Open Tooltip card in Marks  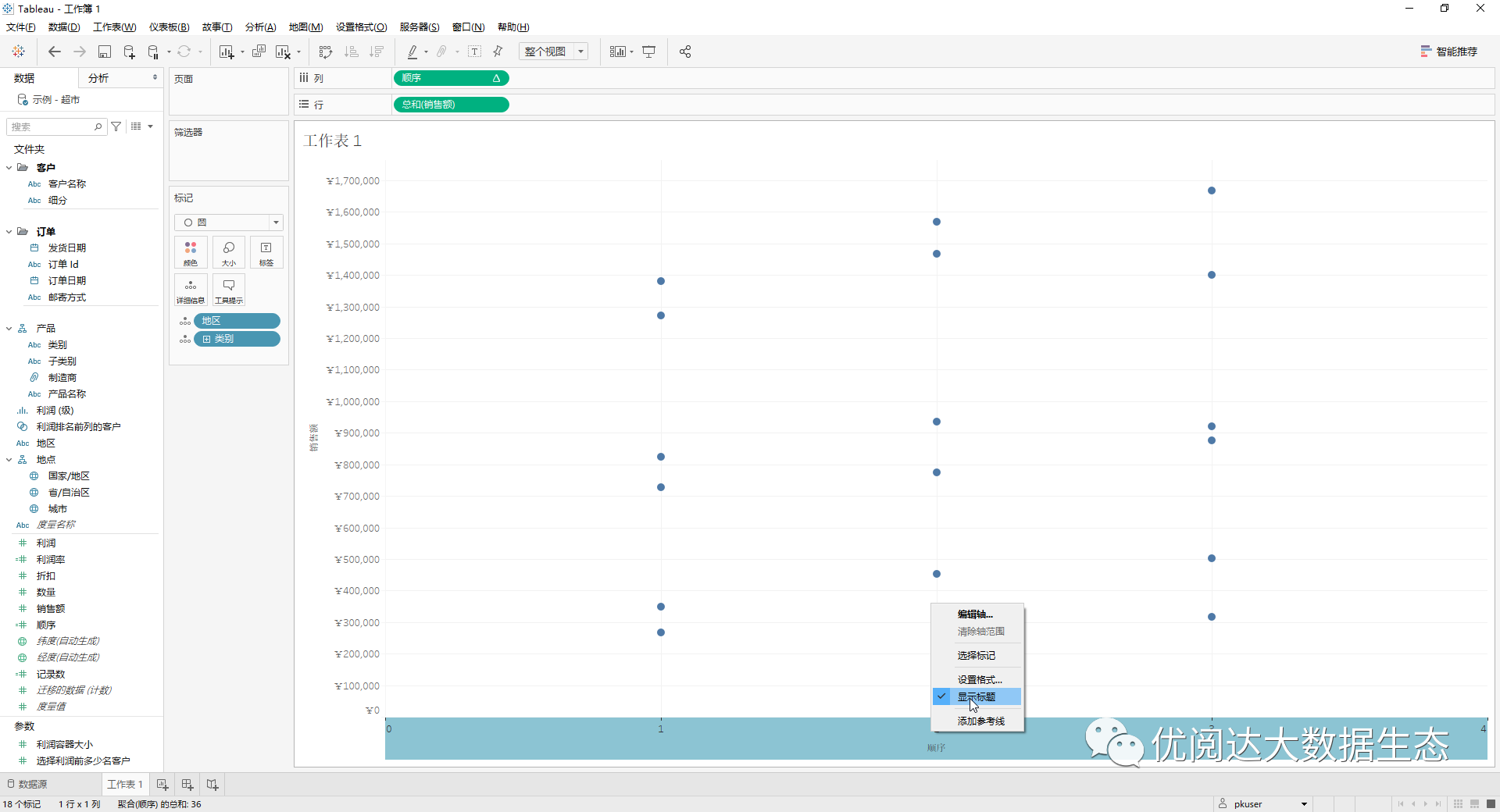tap(229, 290)
